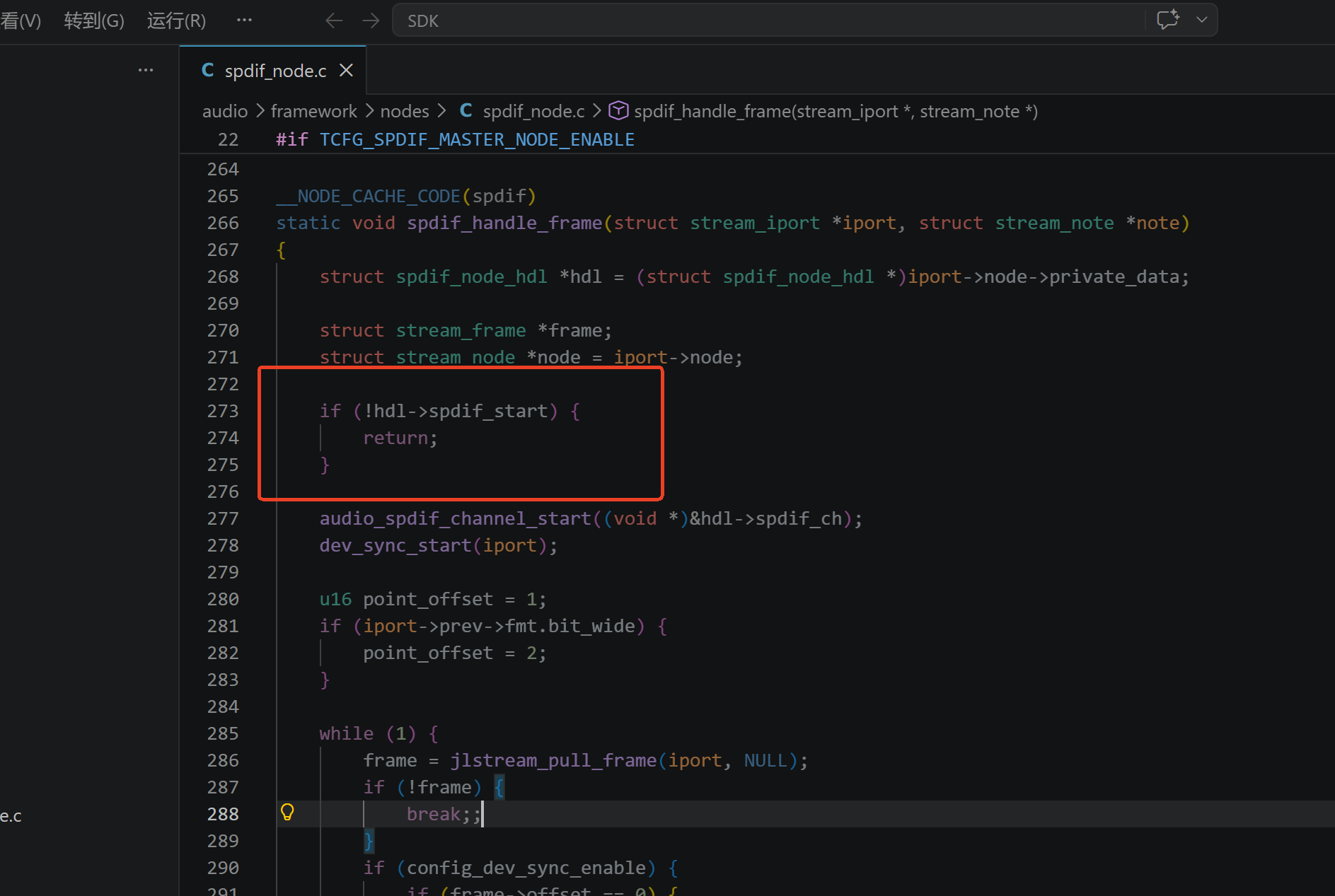Viewport: 1335px width, 896px height.
Task: Go back with the left arrow
Action: pyautogui.click(x=334, y=21)
